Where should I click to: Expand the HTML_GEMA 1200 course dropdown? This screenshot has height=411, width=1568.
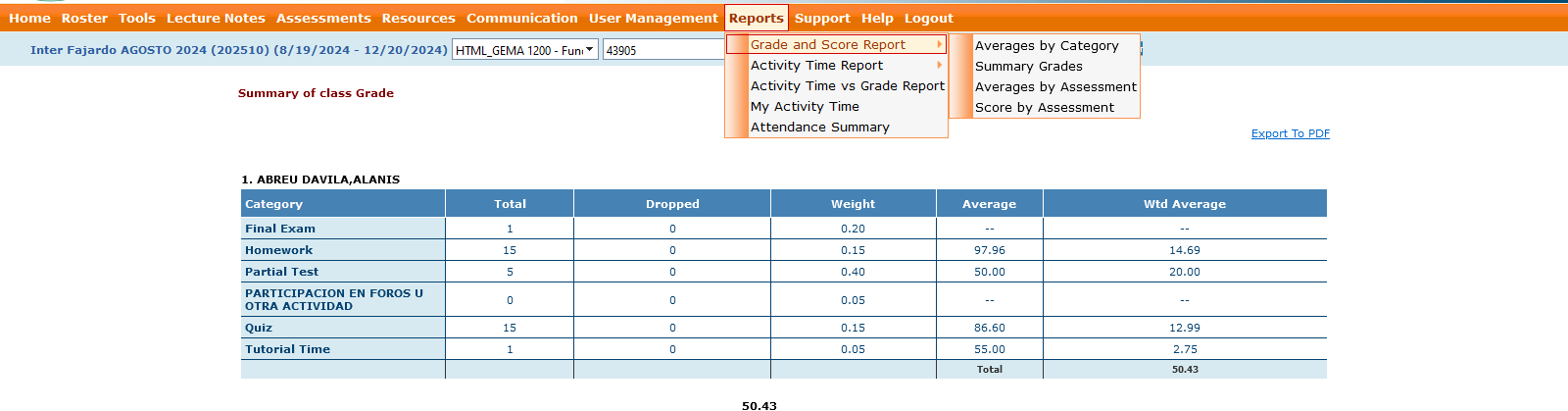coord(524,50)
